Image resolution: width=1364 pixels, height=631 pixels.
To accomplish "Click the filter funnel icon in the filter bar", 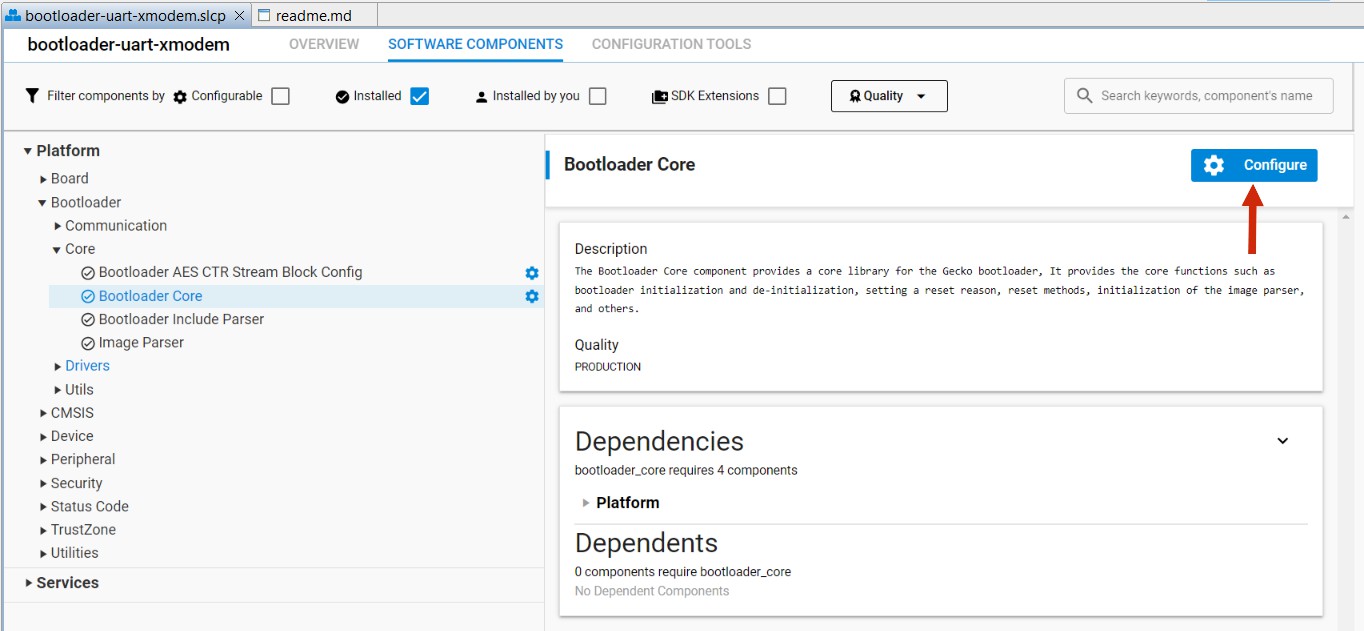I will coord(33,95).
